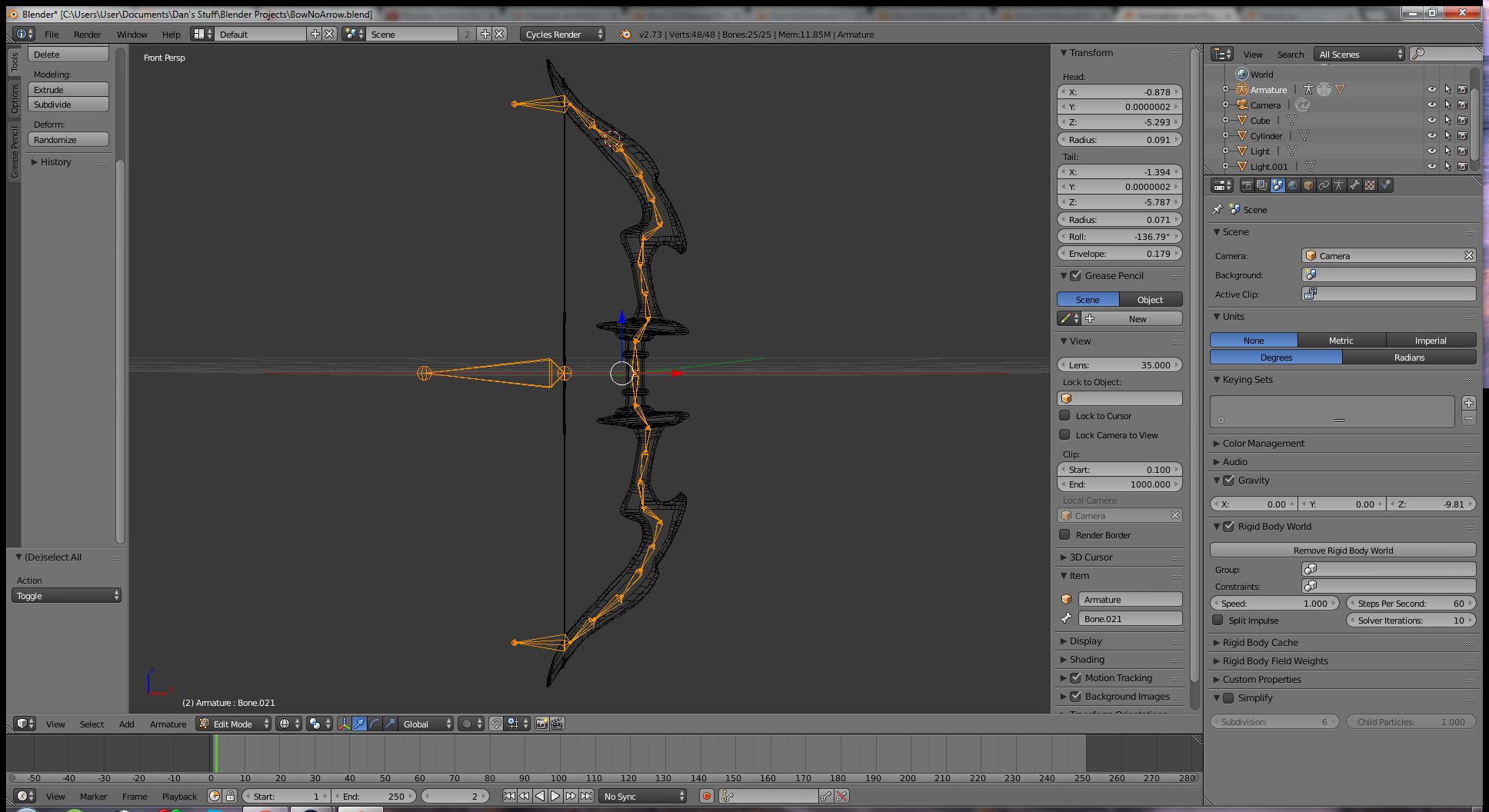The image size is (1489, 812).
Task: Toggle the timeline frame range lock icon
Action: coord(230,796)
